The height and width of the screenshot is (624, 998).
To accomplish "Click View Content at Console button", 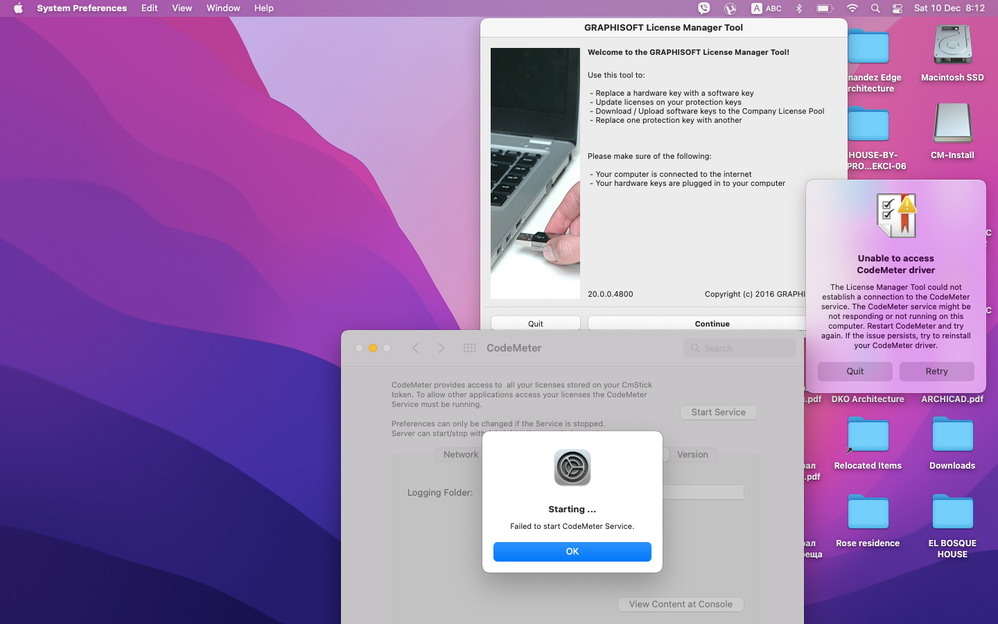I will 680,604.
